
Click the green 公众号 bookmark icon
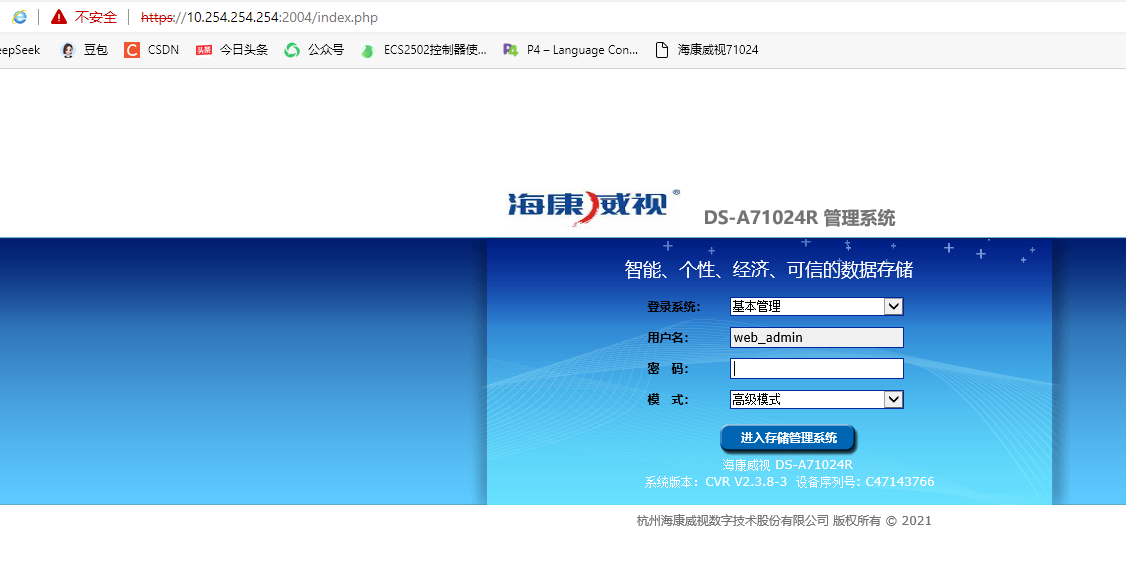(x=292, y=50)
